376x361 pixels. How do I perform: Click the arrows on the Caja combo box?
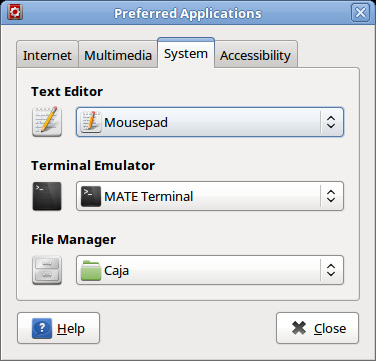click(x=331, y=270)
